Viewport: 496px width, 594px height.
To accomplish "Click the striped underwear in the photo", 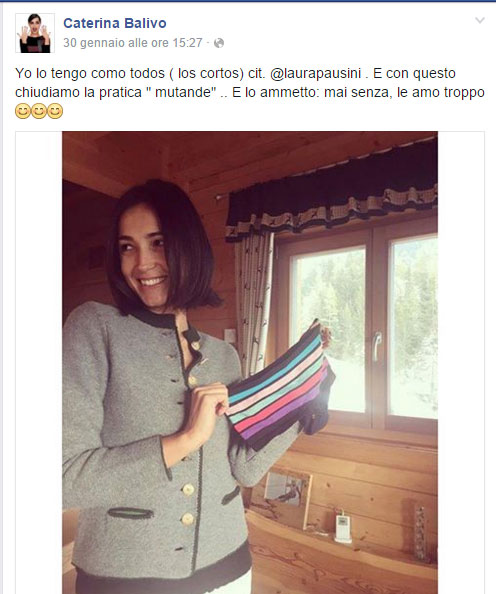I will coord(279,388).
